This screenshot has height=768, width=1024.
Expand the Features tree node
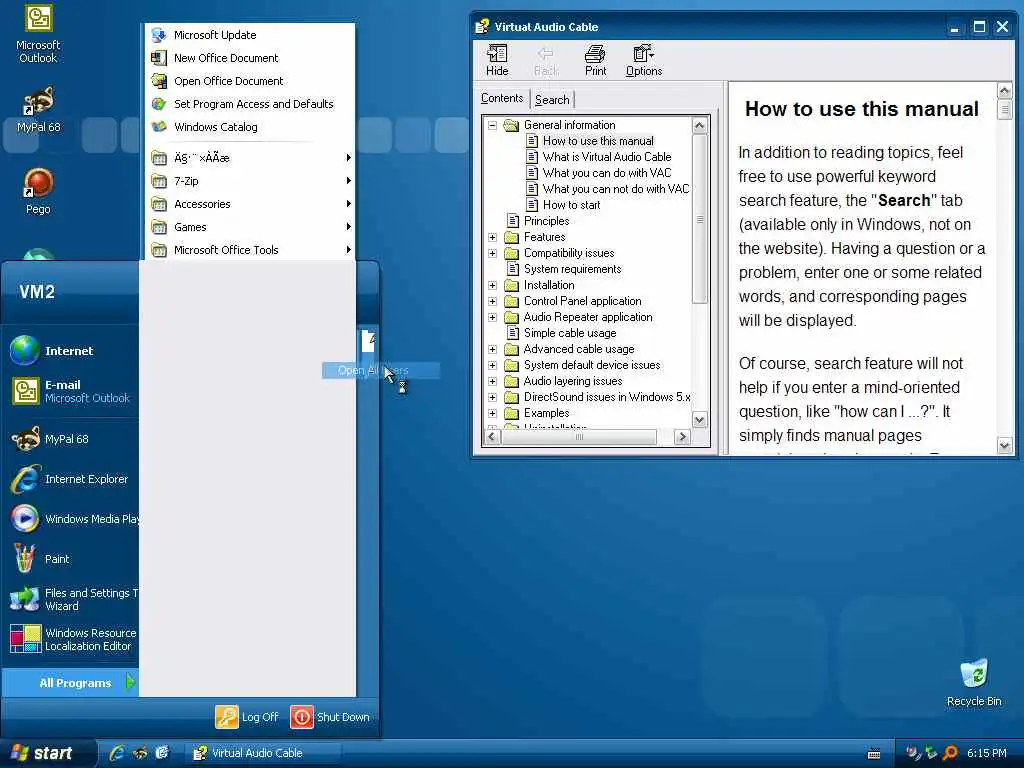tap(492, 237)
